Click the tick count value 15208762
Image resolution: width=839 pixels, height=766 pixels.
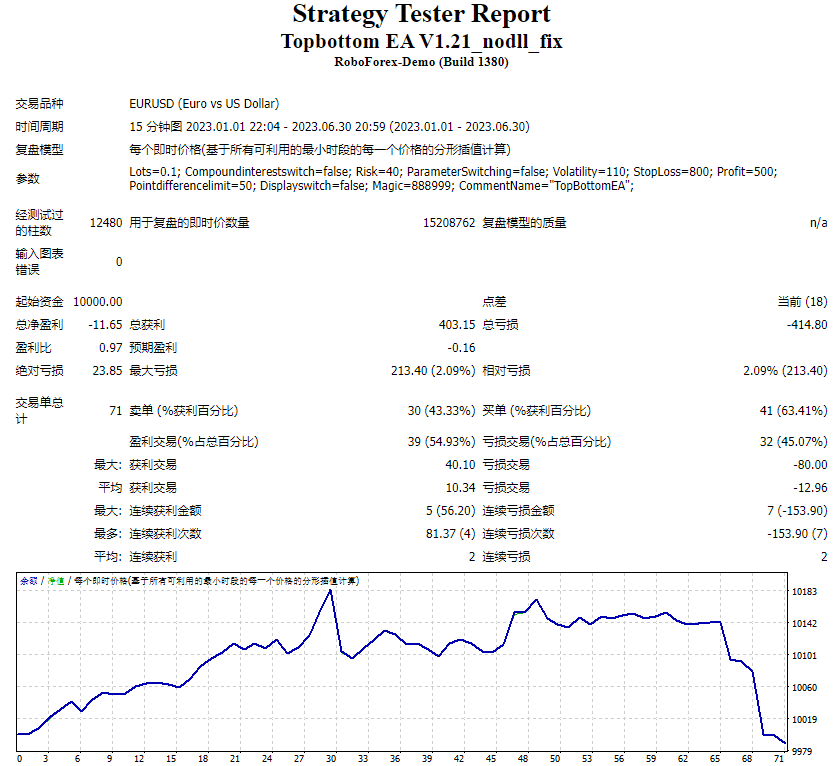[449, 223]
